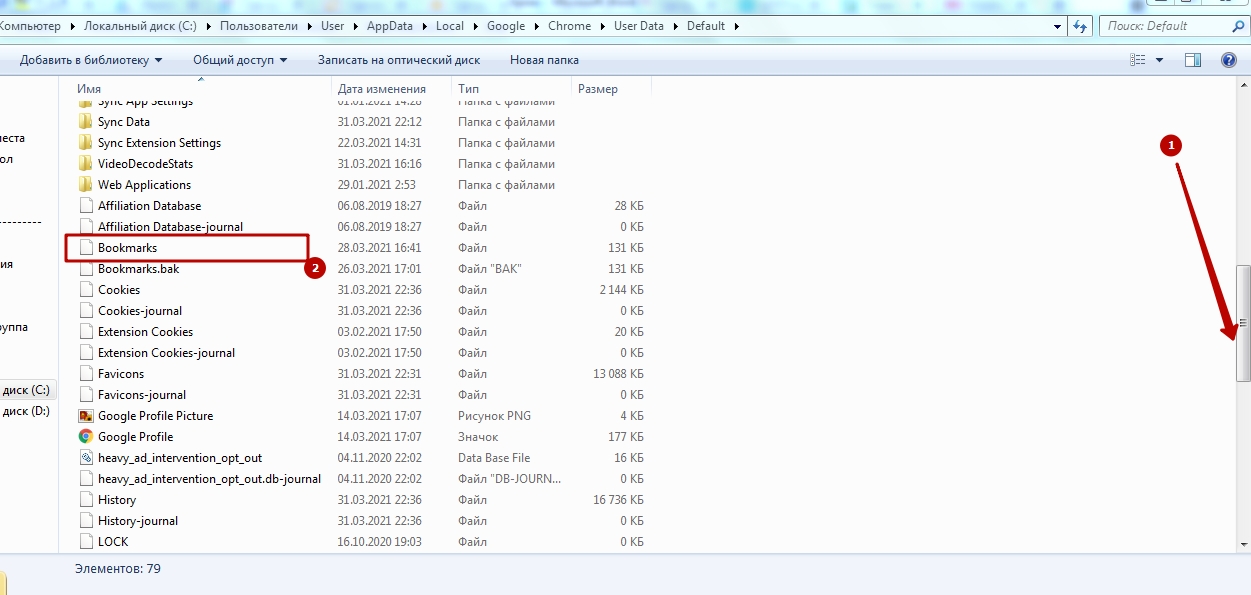The width and height of the screenshot is (1251, 595).
Task: Click the Default search input field
Action: tap(1165, 26)
